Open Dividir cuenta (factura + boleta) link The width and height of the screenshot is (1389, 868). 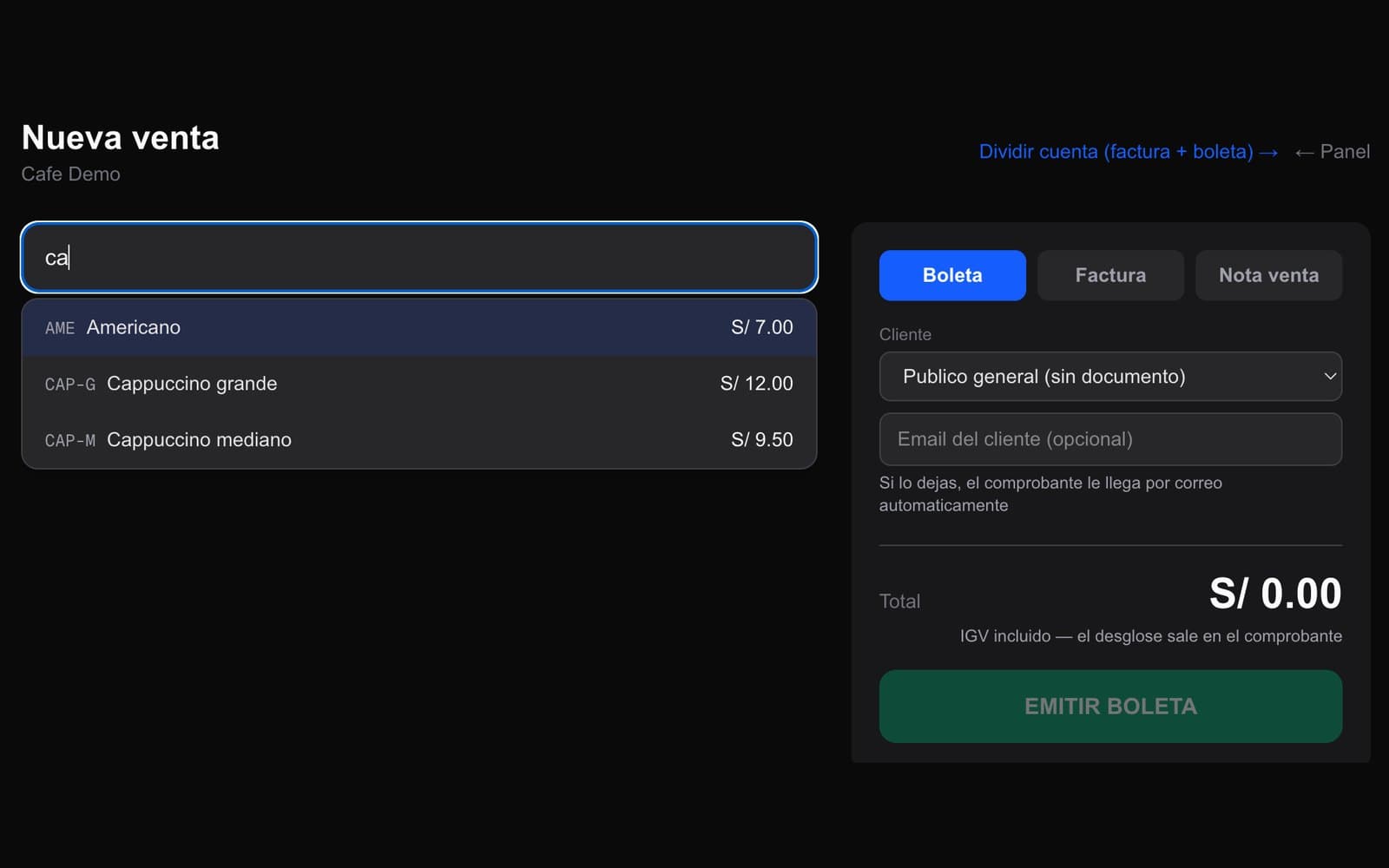coord(1128,152)
